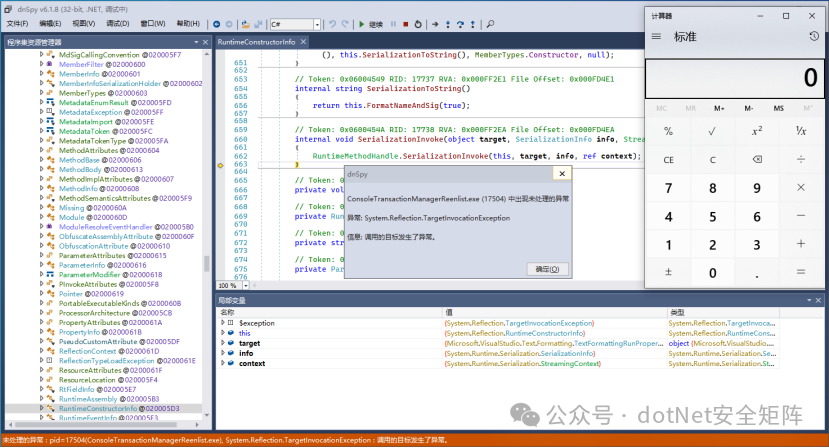829x448 pixels.
Task: Click the undo arrow in dnSpy toolbar
Action: [333, 24]
